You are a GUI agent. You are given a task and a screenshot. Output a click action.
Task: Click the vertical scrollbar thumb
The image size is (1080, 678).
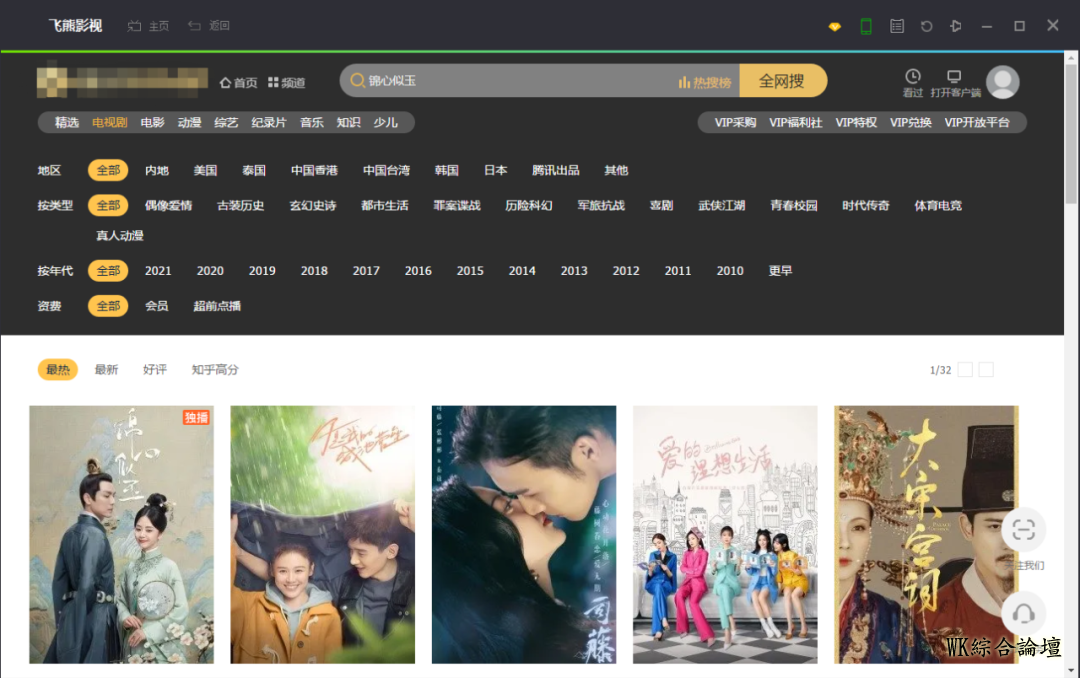click(1071, 134)
